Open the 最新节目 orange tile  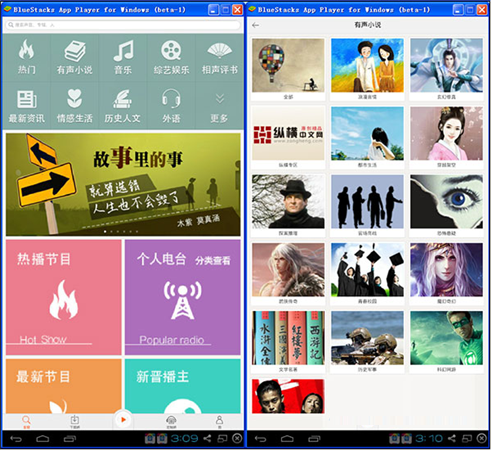pos(64,386)
